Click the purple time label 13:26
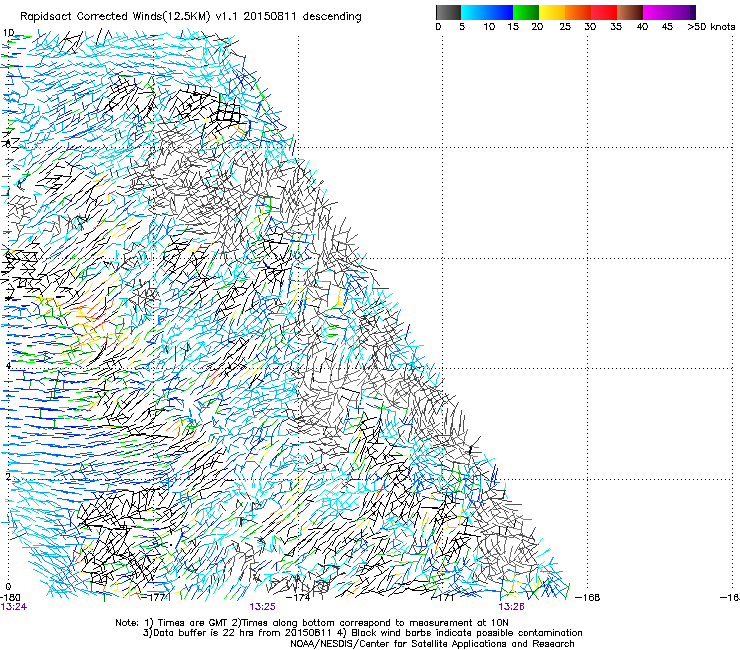 [512, 607]
